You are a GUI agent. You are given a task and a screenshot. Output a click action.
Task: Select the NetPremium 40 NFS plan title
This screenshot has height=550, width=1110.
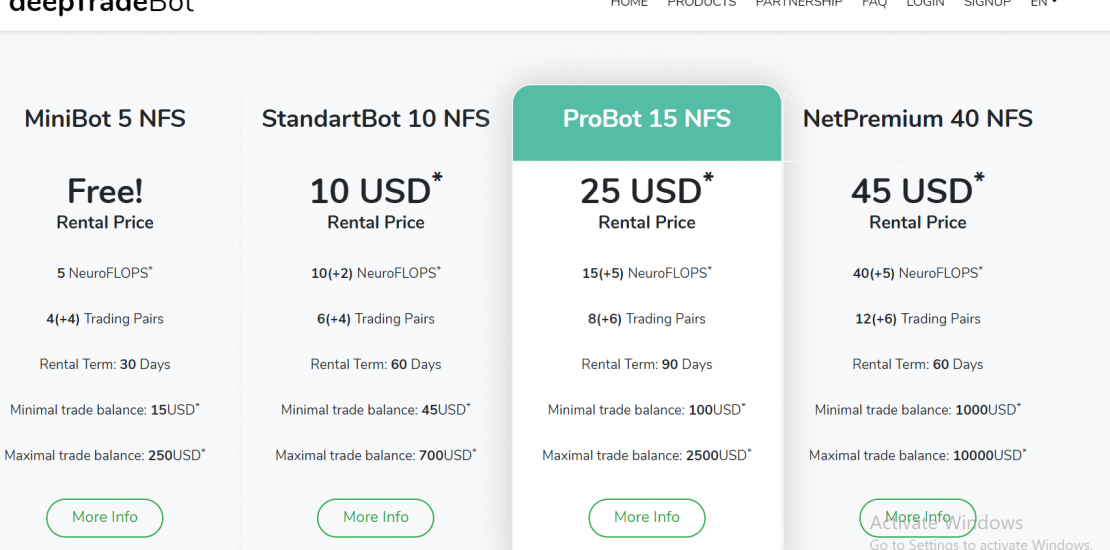click(917, 119)
